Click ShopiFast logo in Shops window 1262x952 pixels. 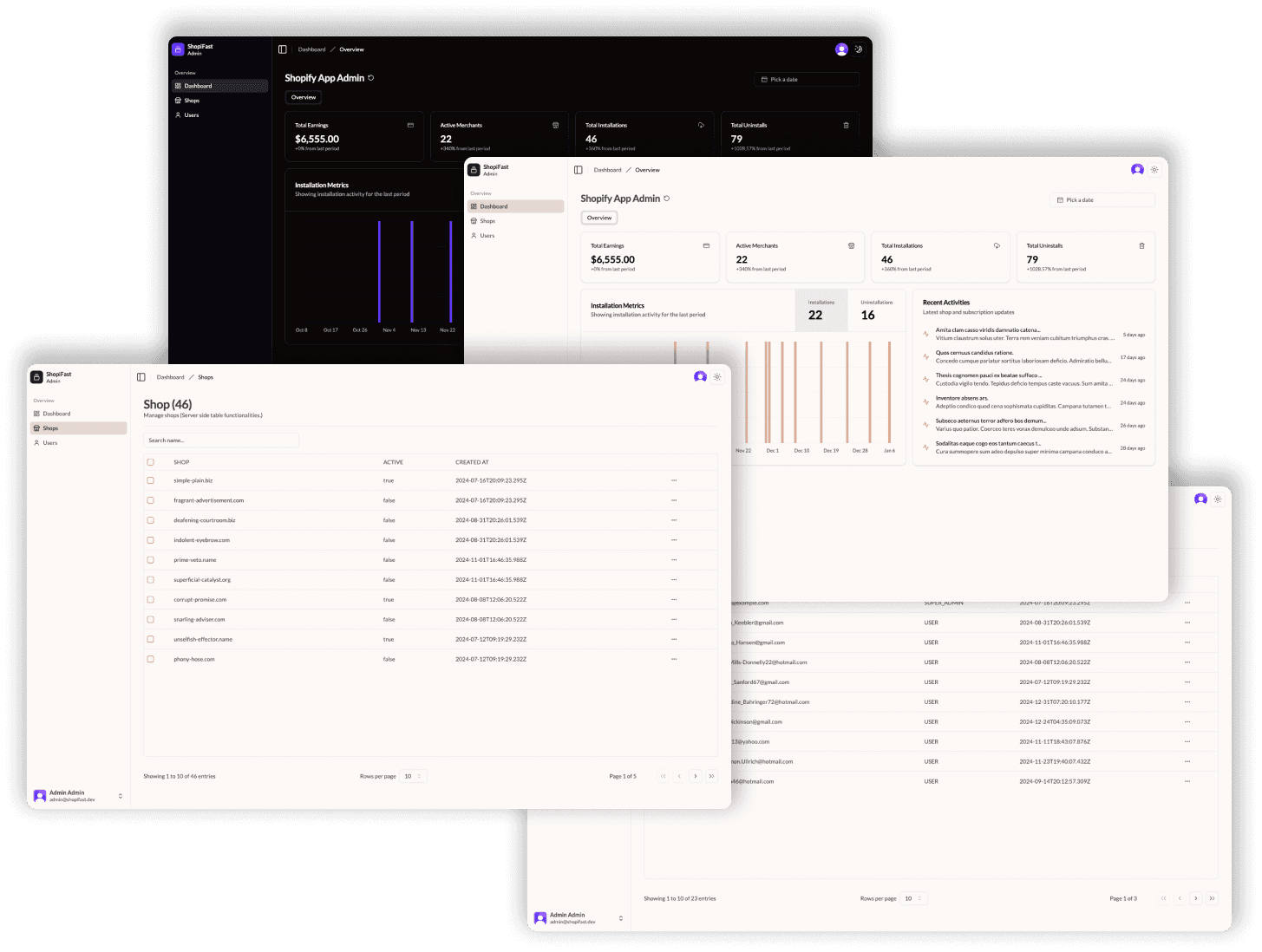(36, 377)
